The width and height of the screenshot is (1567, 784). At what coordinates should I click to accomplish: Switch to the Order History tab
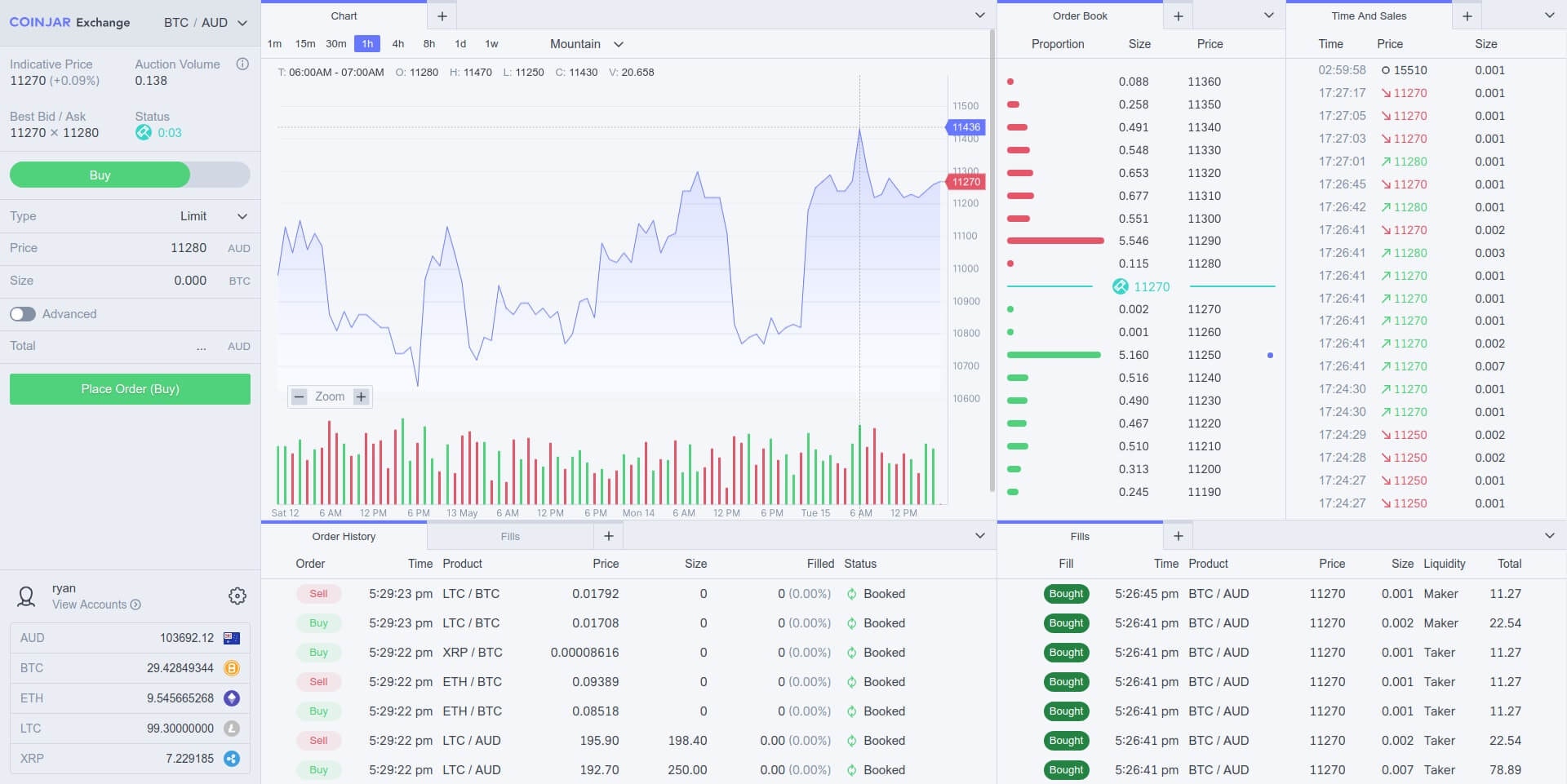[x=344, y=536]
